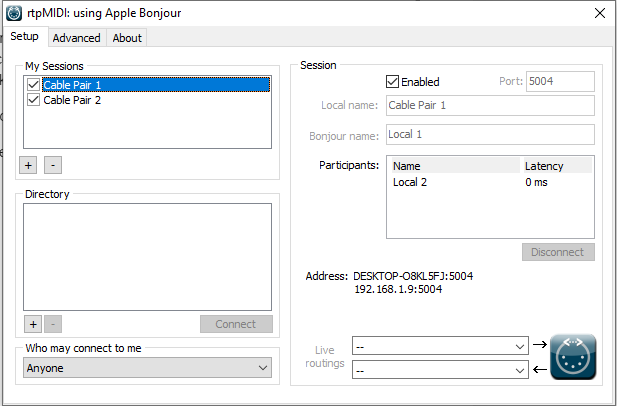The height and width of the screenshot is (406, 617).
Task: Click the MIDI connector logo icon
Action: tap(573, 357)
